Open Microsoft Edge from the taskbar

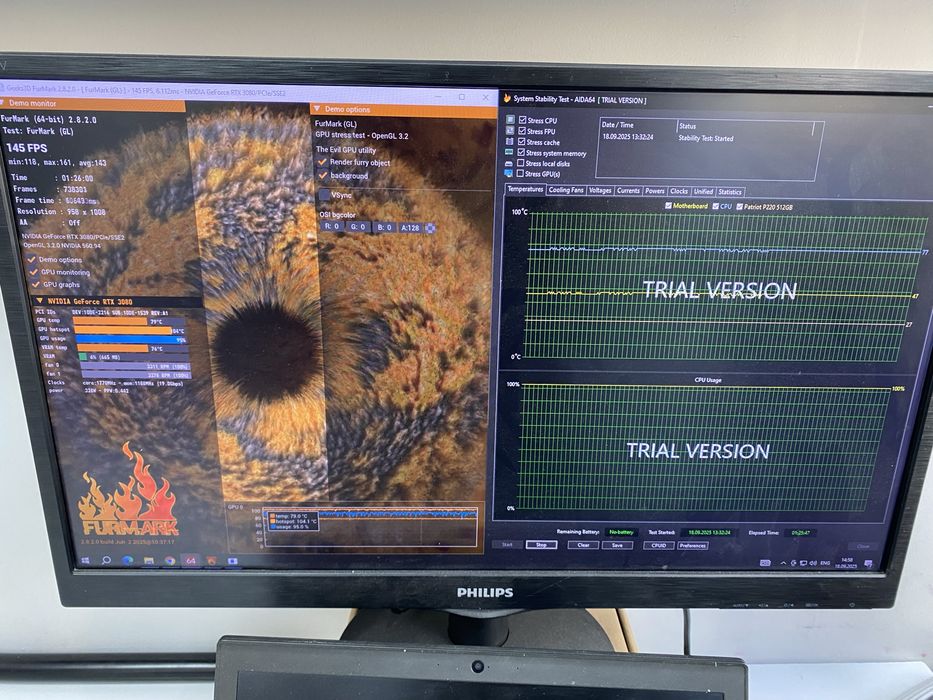point(127,561)
